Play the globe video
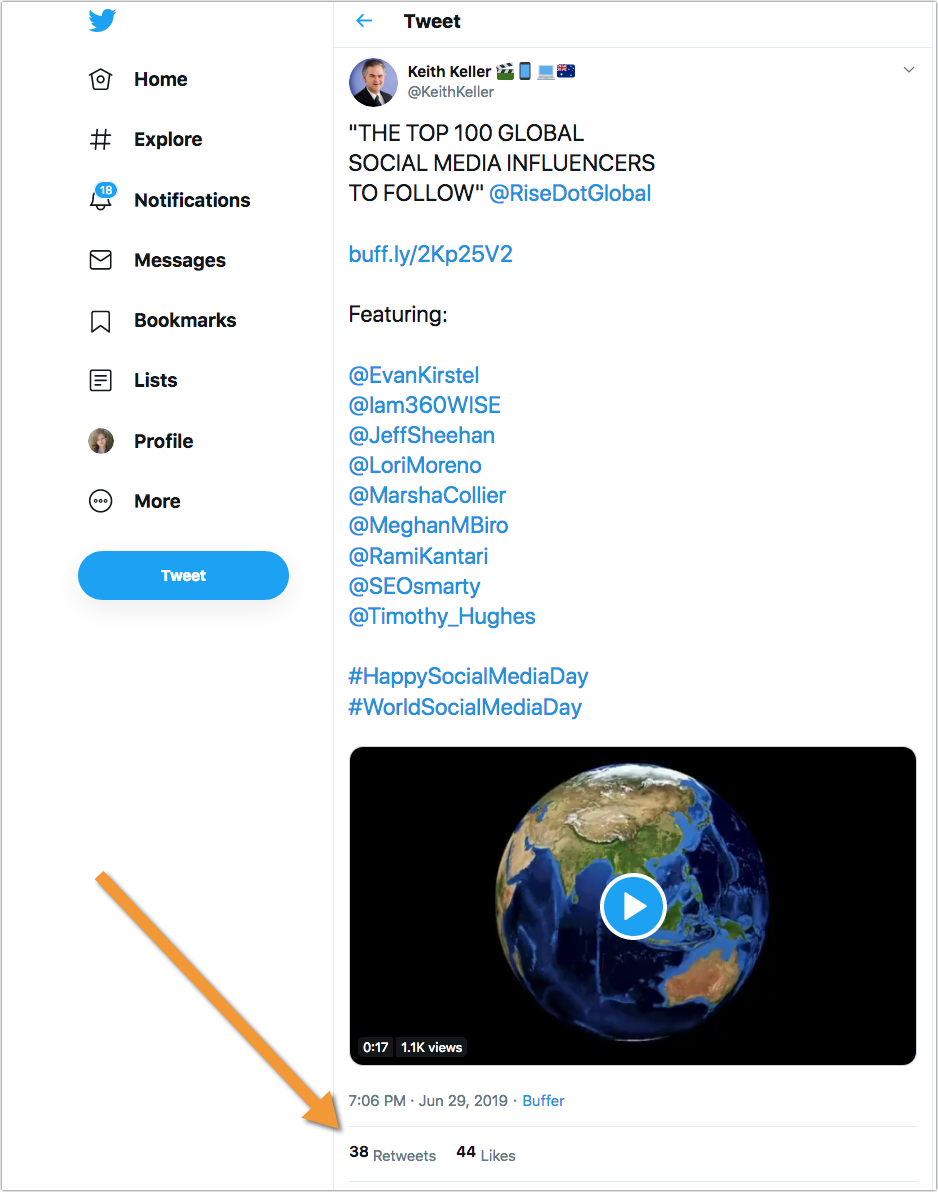The width and height of the screenshot is (938, 1192). click(632, 906)
